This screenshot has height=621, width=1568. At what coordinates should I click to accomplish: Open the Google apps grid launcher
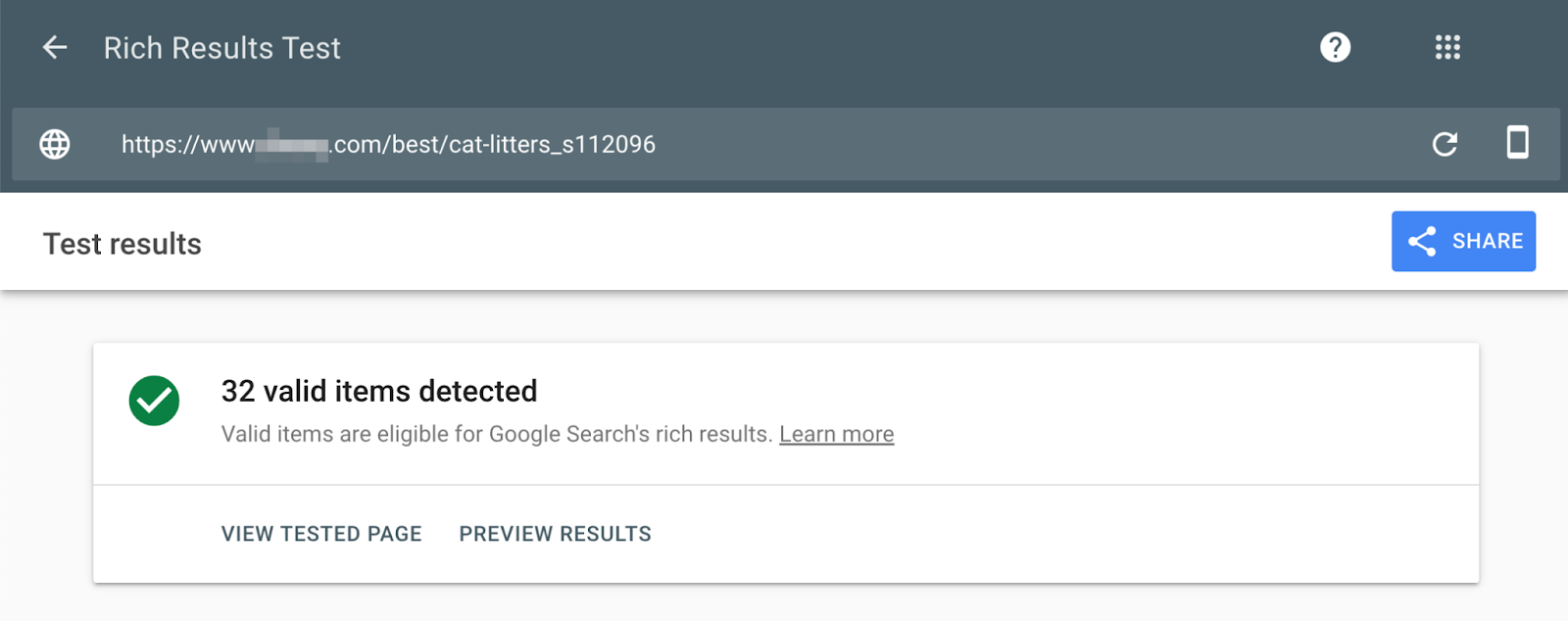tap(1447, 47)
